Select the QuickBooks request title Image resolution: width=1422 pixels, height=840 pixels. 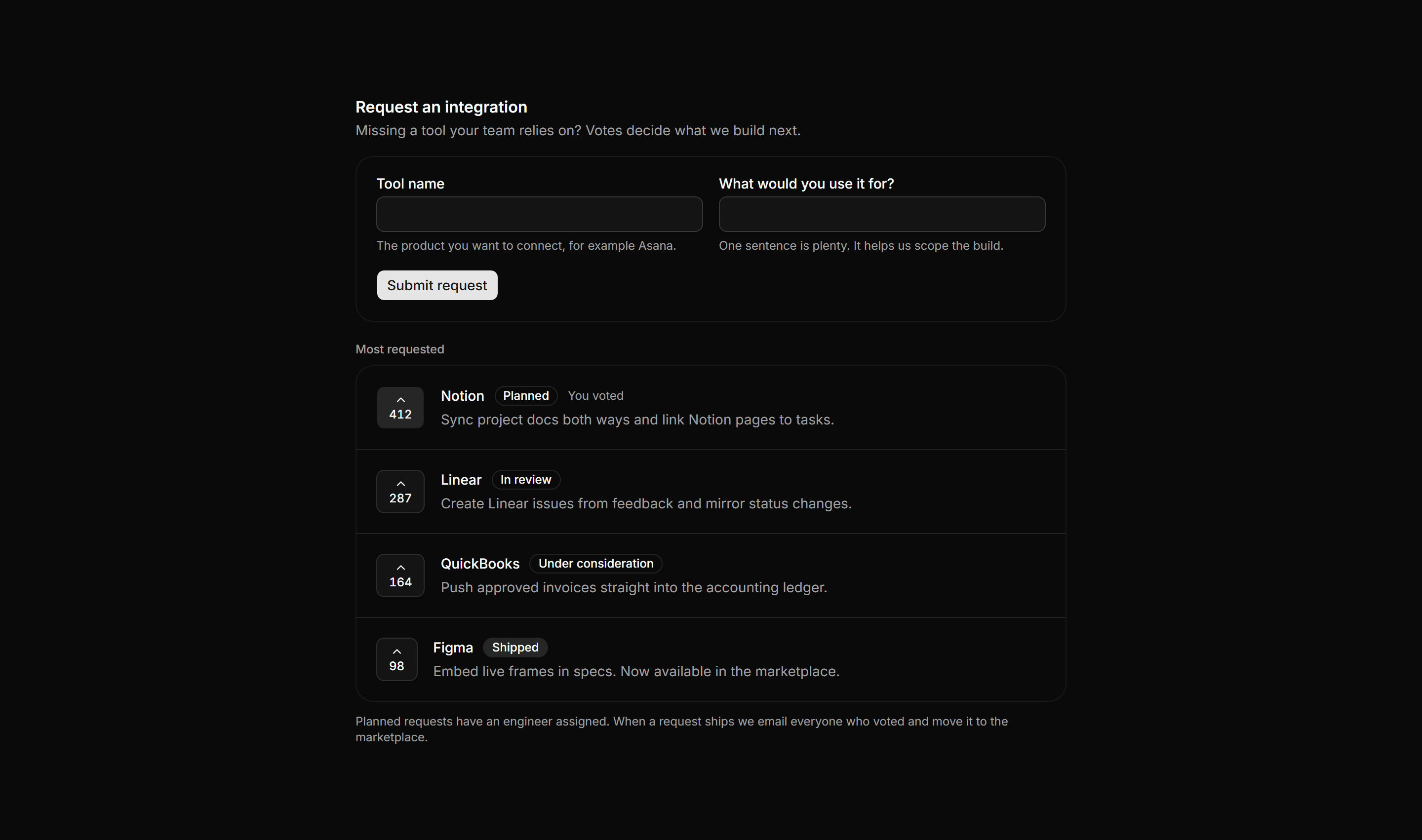(x=480, y=563)
